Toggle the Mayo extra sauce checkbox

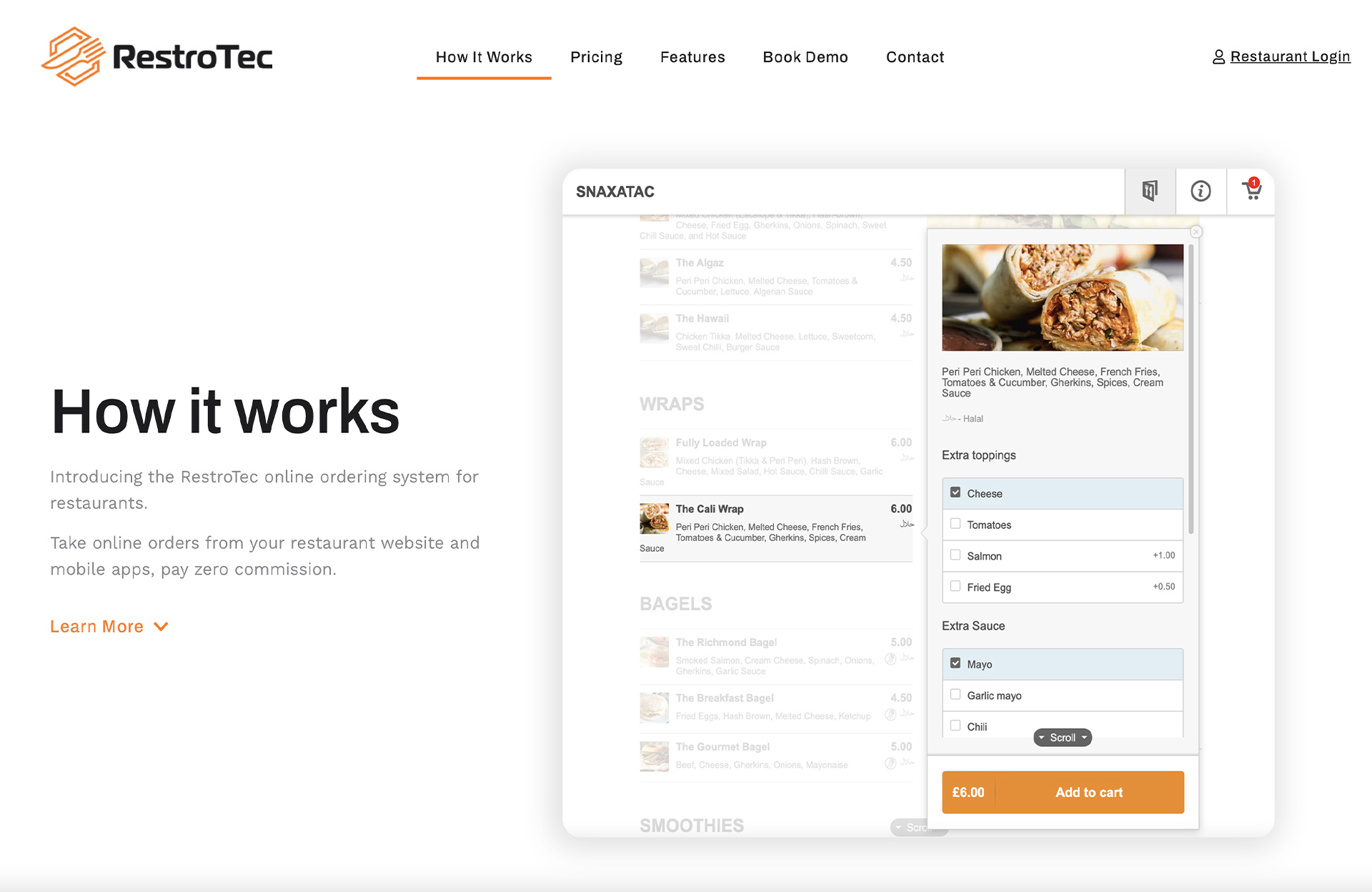pos(955,663)
